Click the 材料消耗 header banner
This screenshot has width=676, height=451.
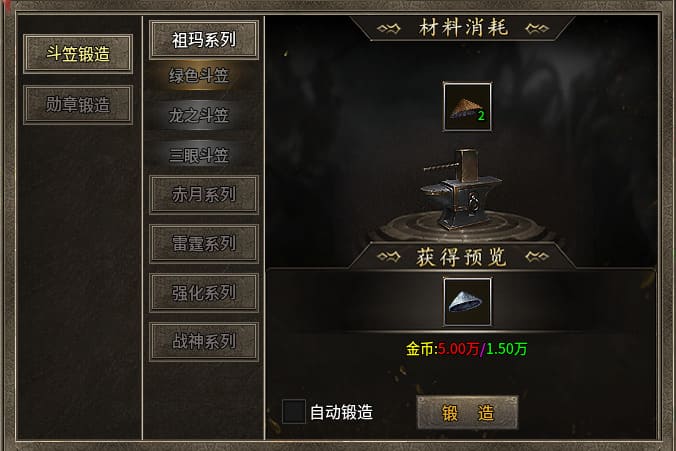463,28
